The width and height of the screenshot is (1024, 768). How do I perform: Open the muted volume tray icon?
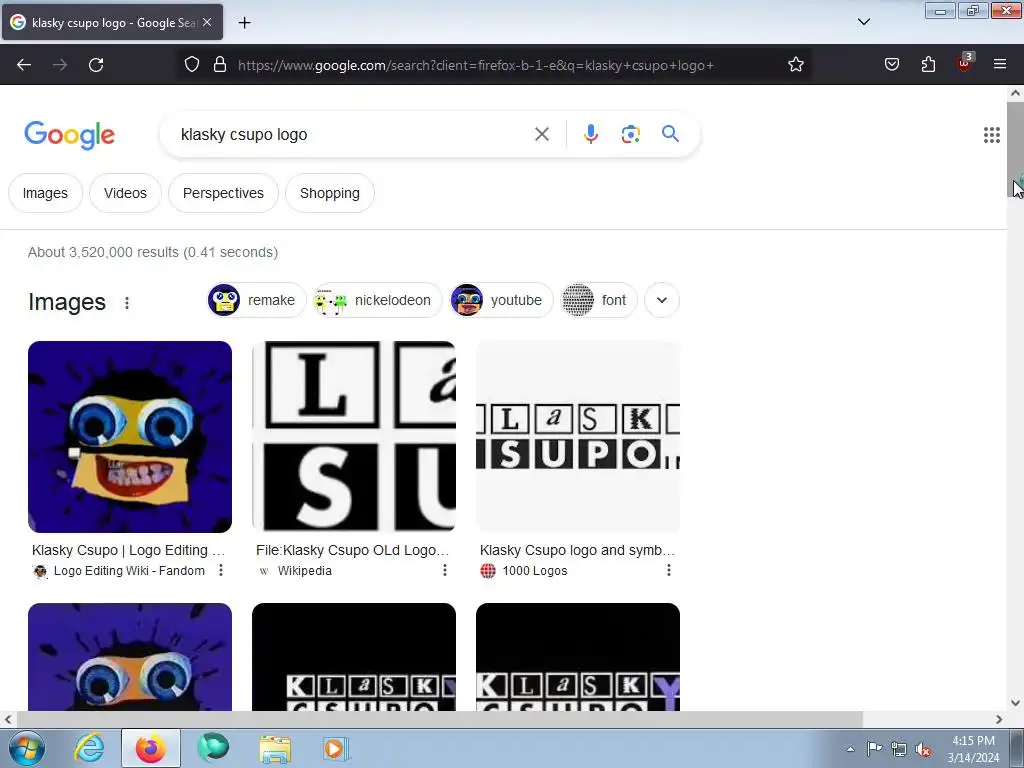pos(923,749)
